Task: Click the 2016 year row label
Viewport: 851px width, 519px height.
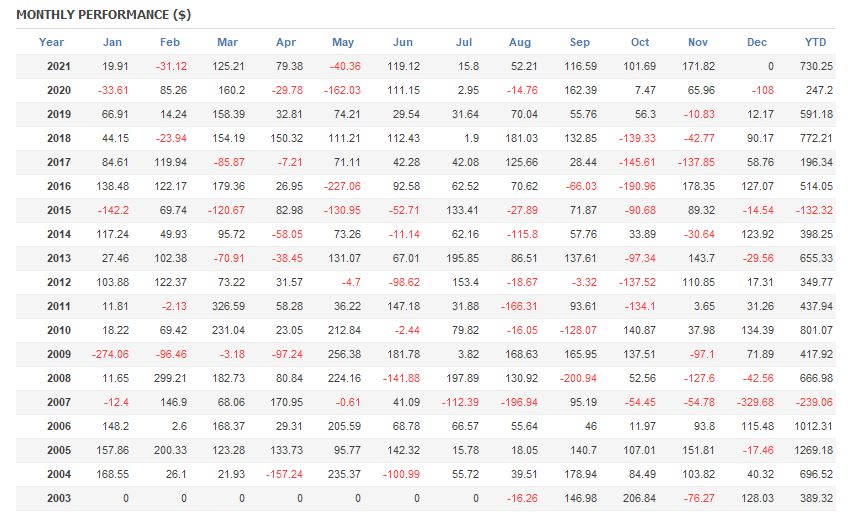Action: click(59, 186)
